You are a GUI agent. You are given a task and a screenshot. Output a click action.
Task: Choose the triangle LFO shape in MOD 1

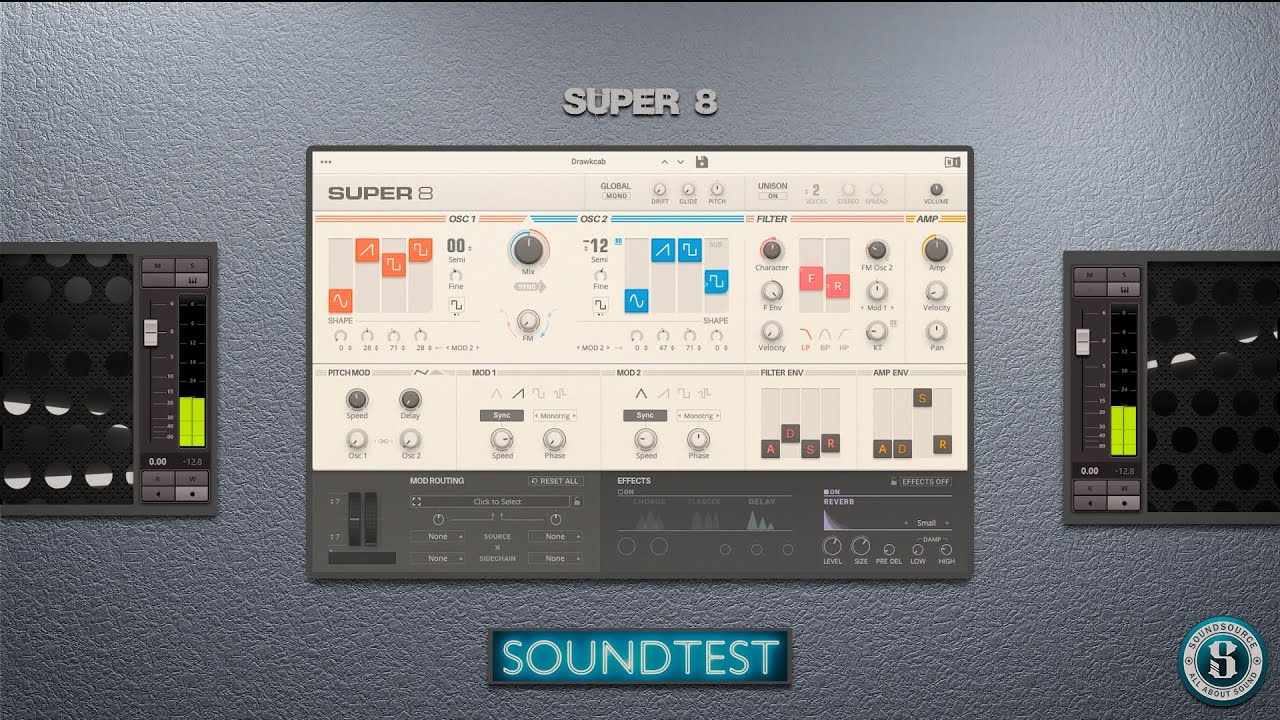[x=497, y=394]
